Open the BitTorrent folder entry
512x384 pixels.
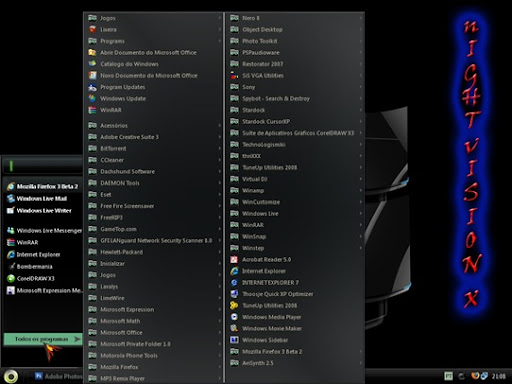(154, 149)
